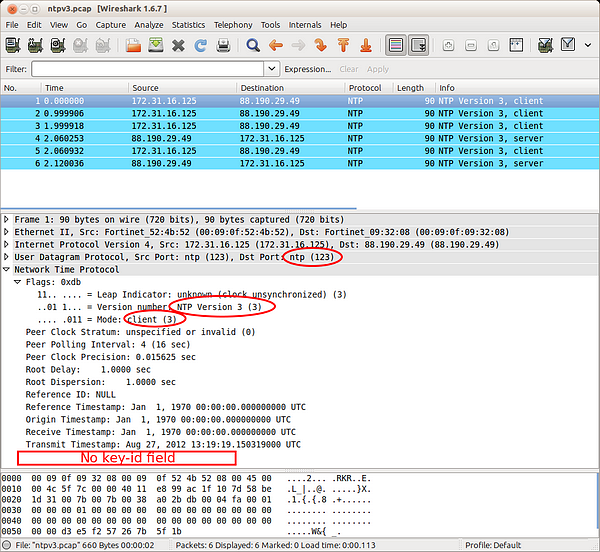Open the Go menu
This screenshot has width=600, height=552.
82,25
